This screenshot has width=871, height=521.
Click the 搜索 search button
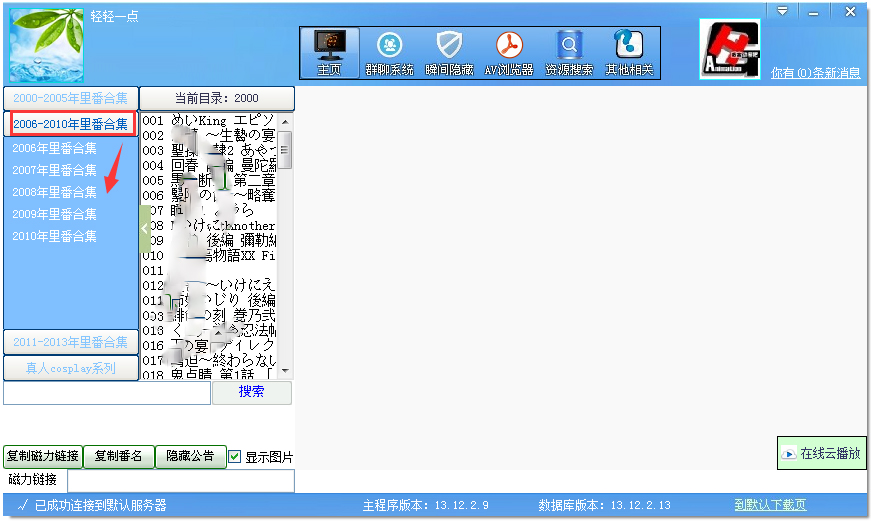click(x=252, y=392)
